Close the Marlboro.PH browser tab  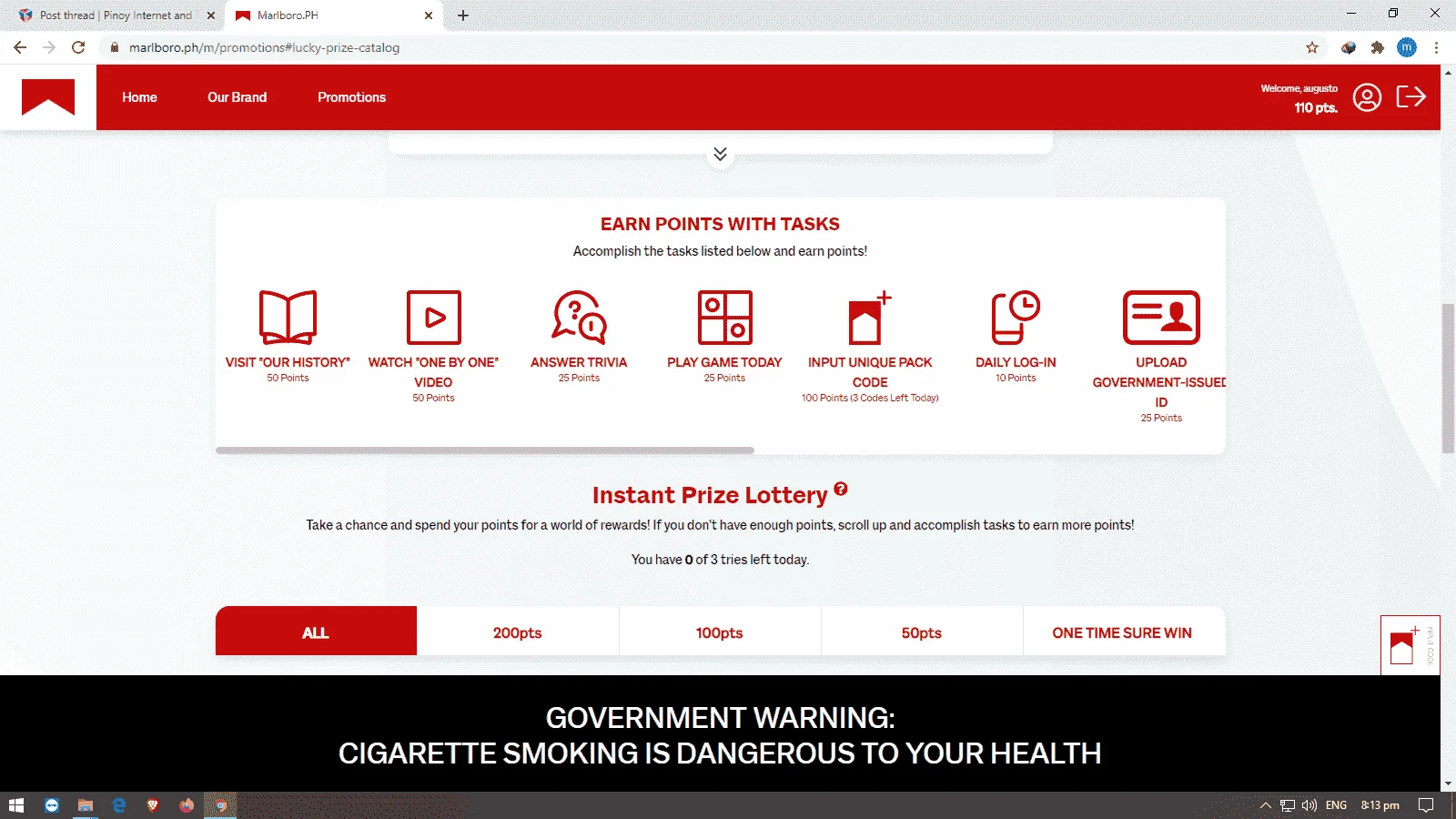(x=429, y=15)
